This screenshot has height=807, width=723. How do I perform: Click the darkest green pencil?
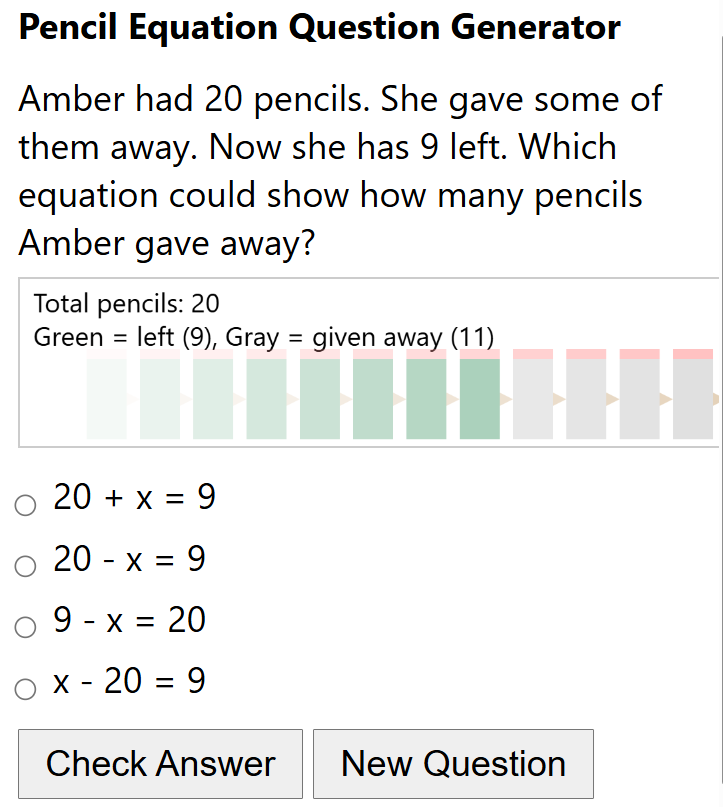click(480, 398)
